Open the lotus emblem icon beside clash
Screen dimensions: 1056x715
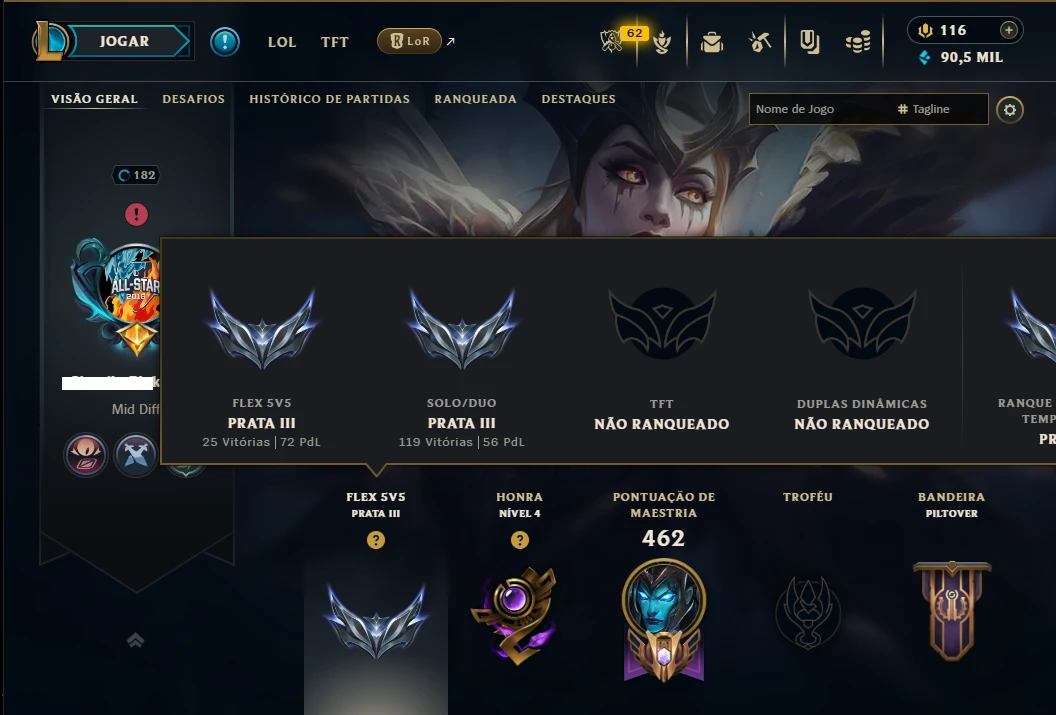click(x=662, y=43)
